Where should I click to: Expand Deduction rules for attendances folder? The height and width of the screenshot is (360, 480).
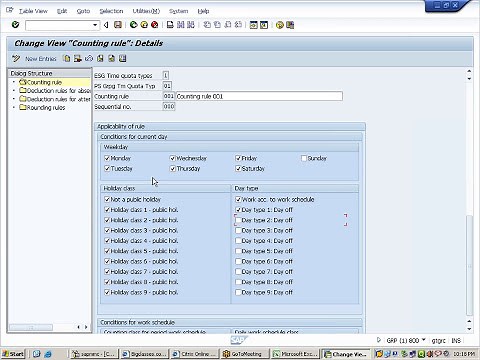point(23,99)
